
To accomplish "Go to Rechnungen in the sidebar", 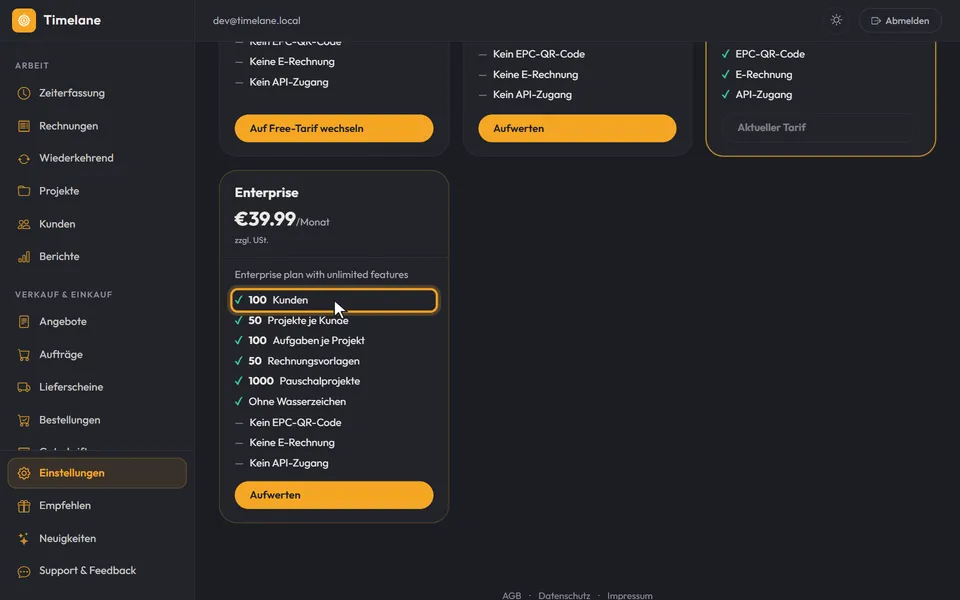I will pos(97,126).
